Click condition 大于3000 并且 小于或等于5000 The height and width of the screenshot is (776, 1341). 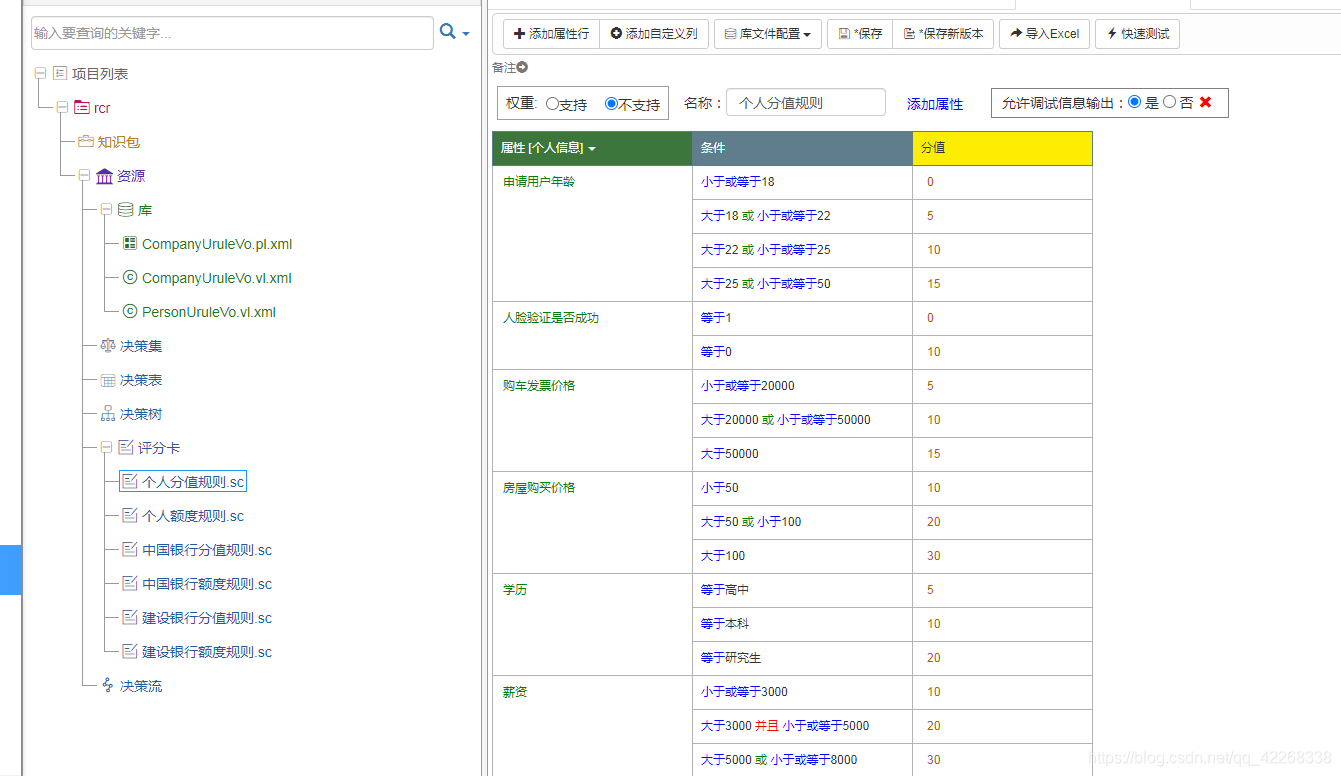pos(785,726)
